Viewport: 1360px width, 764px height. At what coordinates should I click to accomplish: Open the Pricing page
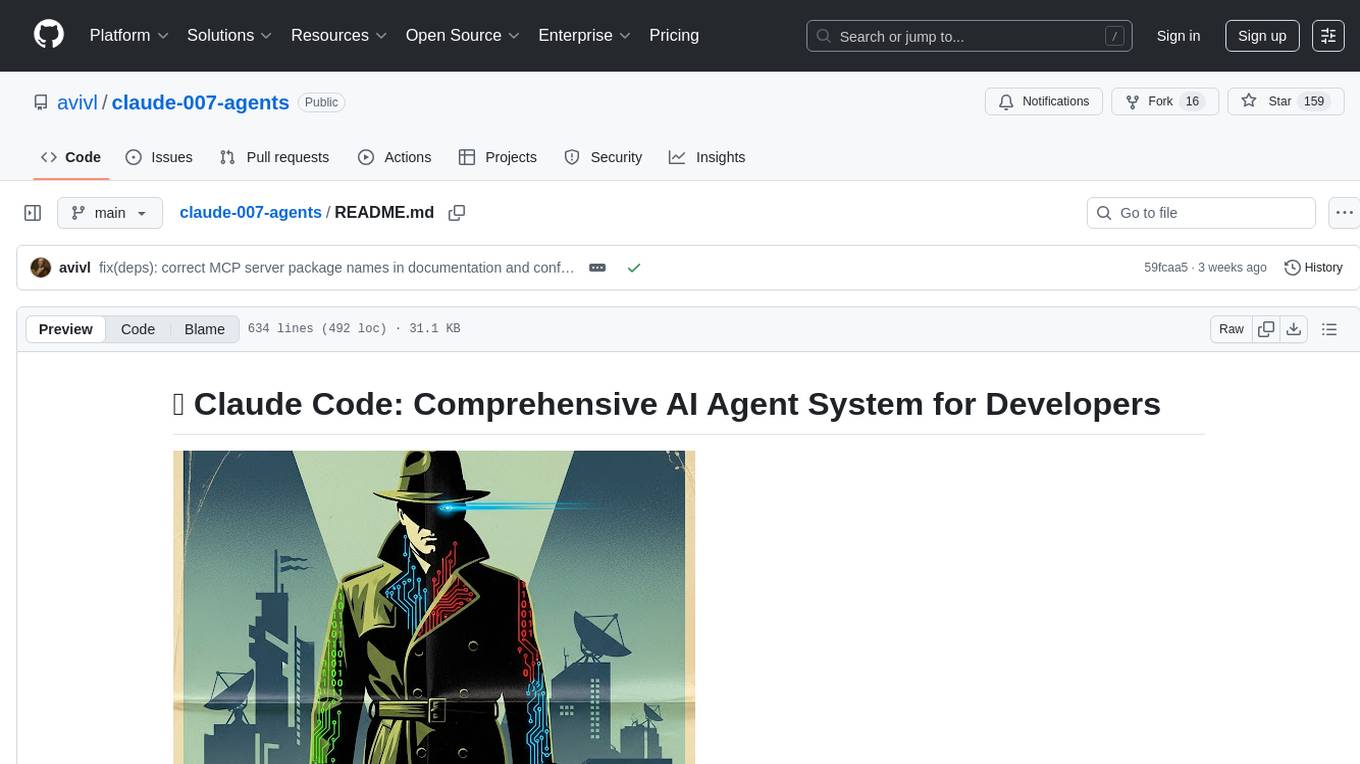pyautogui.click(x=674, y=35)
